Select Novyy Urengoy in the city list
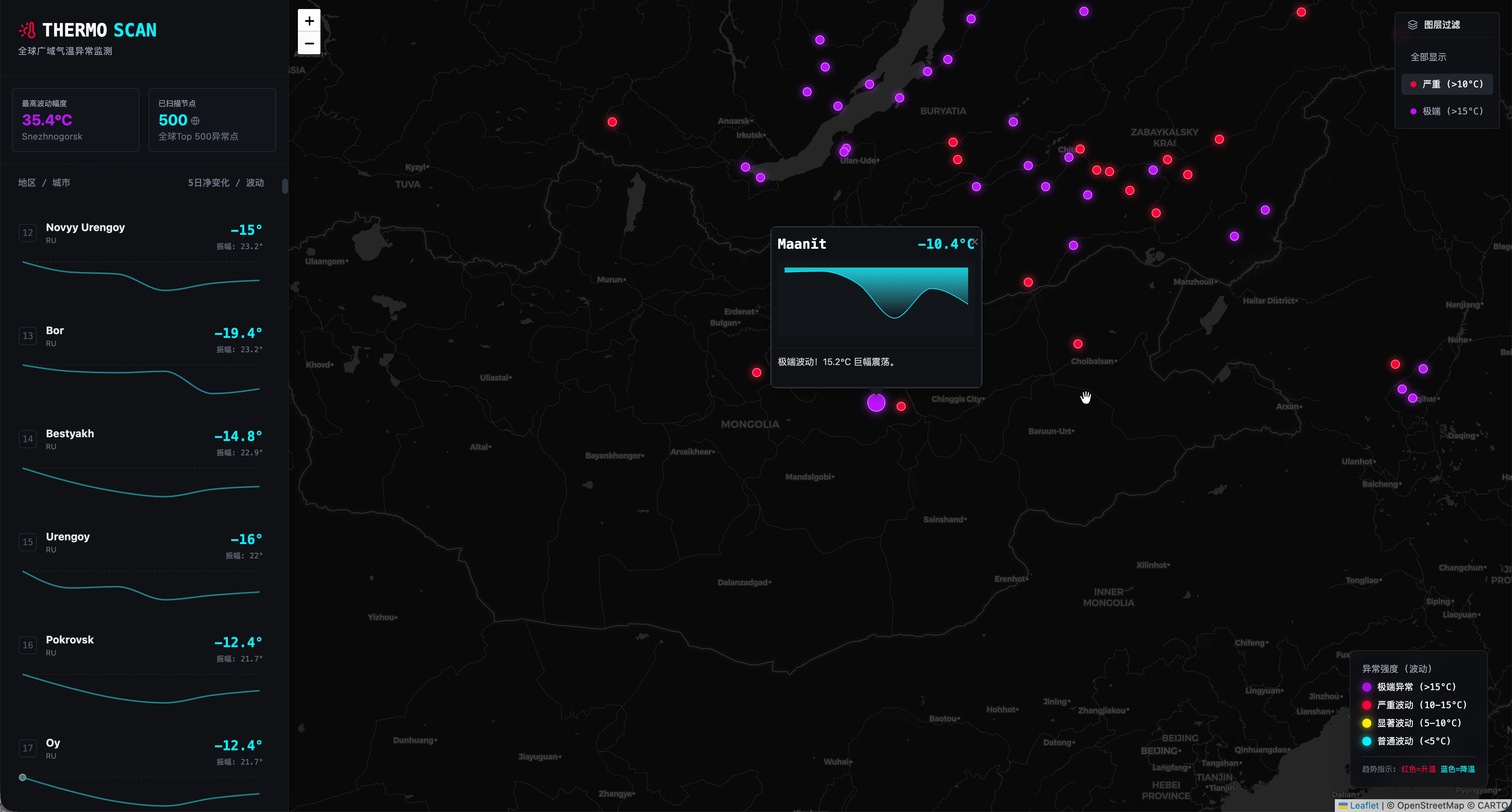 [x=85, y=228]
